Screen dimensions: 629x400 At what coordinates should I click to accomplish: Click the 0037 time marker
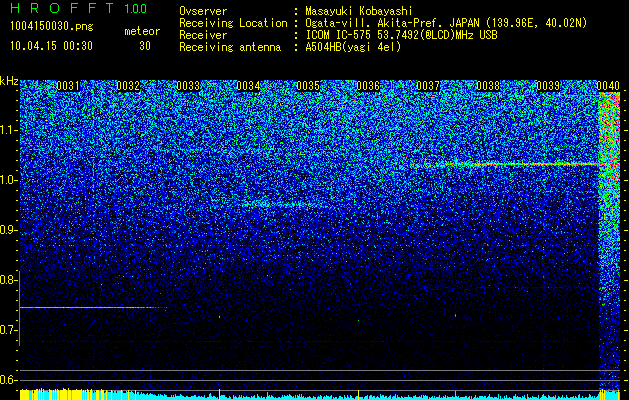[428, 86]
